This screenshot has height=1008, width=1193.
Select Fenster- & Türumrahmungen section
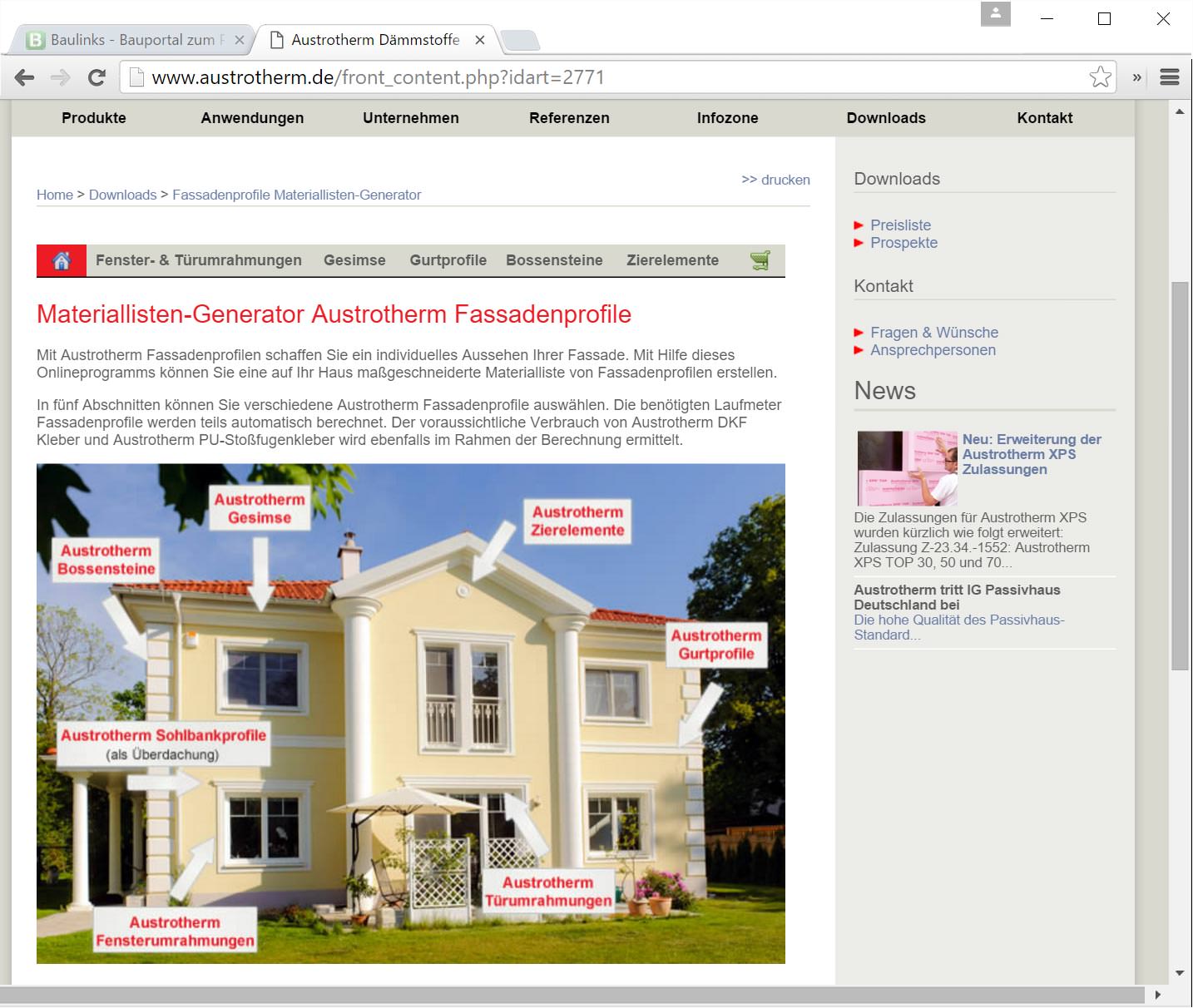point(199,260)
